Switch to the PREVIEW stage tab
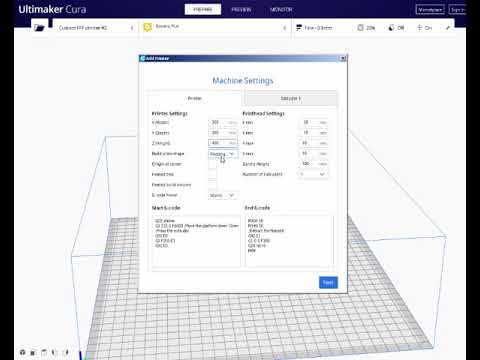480x360 pixels. (241, 10)
